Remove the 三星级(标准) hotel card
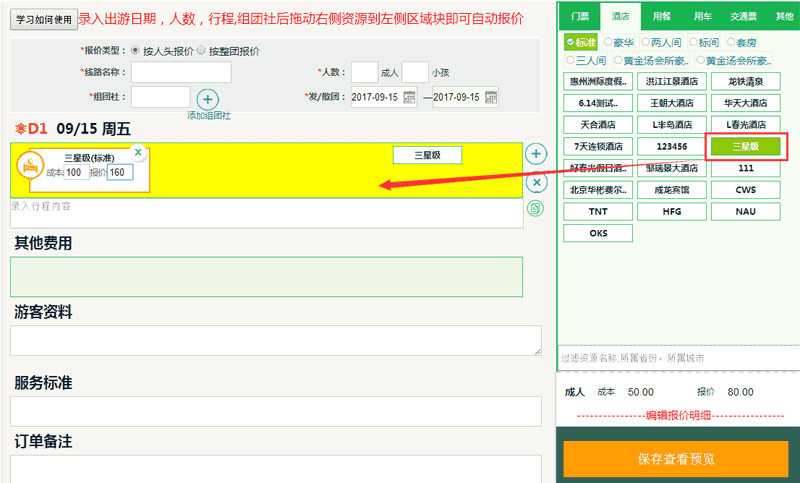 139,152
